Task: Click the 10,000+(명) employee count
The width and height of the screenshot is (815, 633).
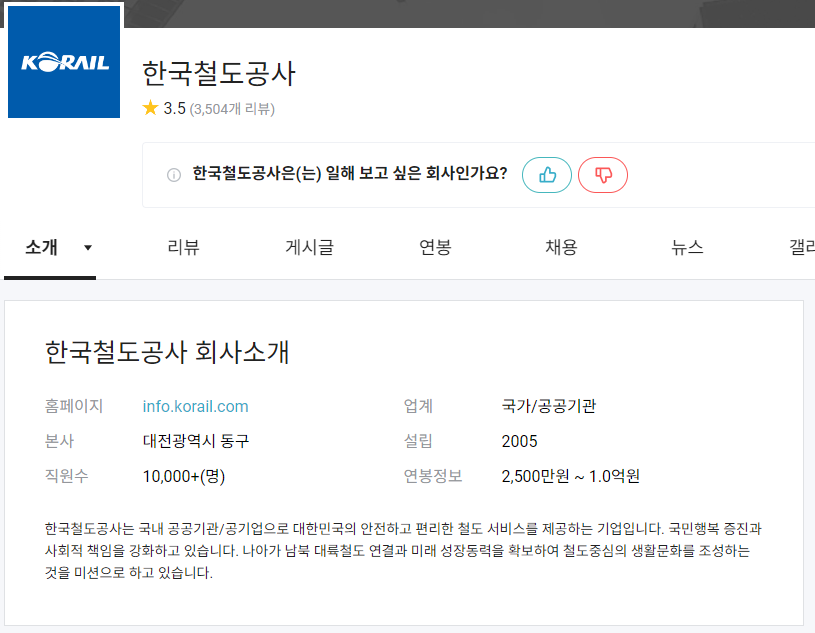Action: [184, 477]
